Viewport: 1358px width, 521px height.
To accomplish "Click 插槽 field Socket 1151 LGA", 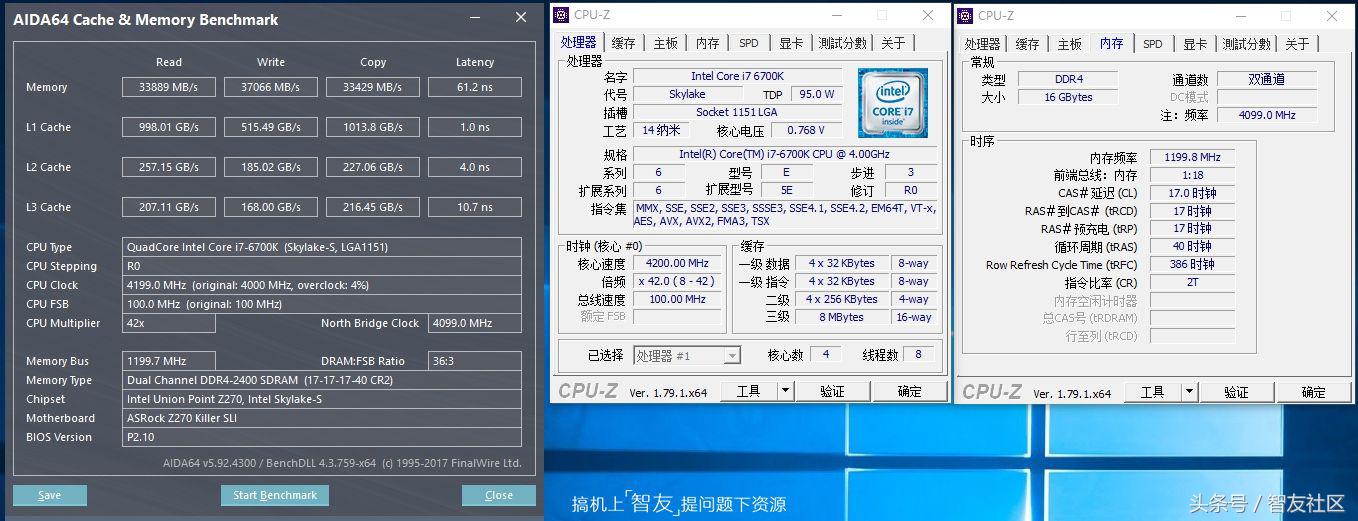I will [738, 112].
